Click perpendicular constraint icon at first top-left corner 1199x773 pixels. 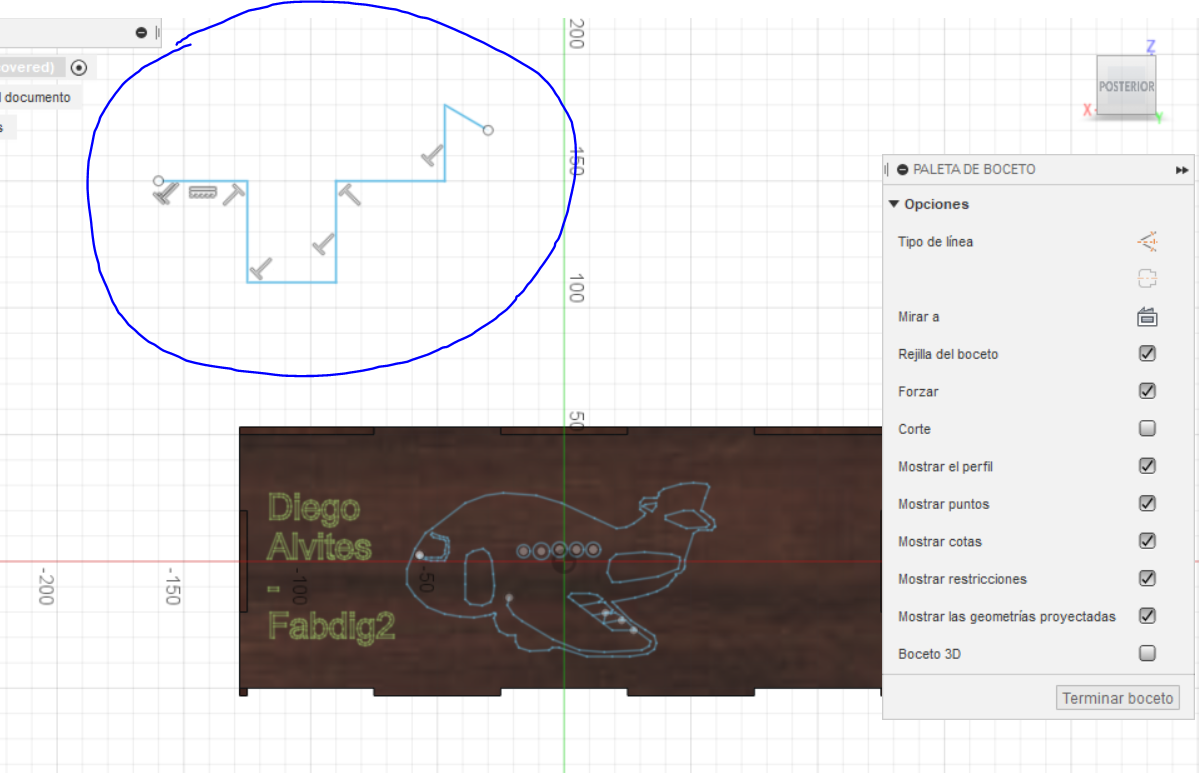pyautogui.click(x=234, y=194)
